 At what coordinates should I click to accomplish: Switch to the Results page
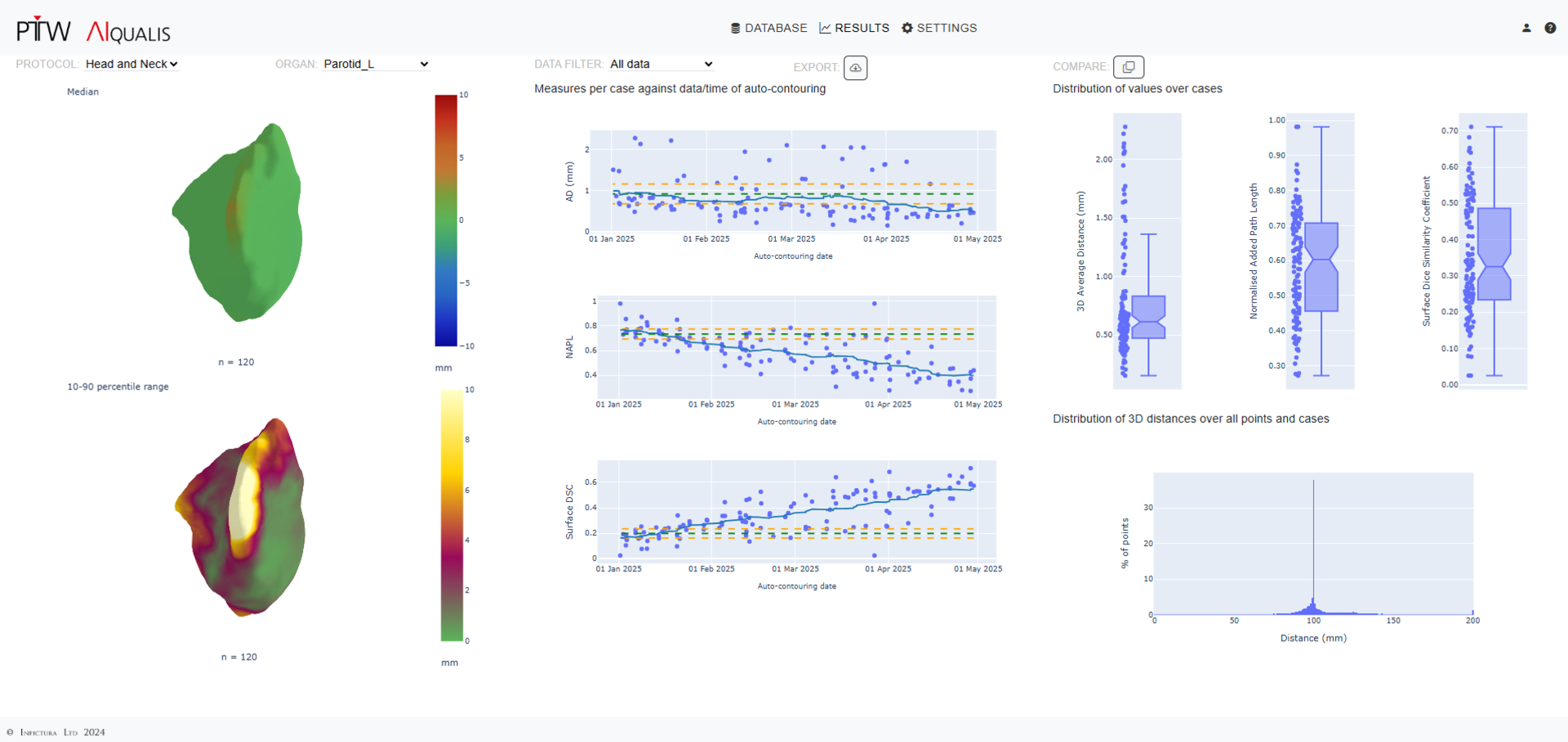(x=854, y=28)
